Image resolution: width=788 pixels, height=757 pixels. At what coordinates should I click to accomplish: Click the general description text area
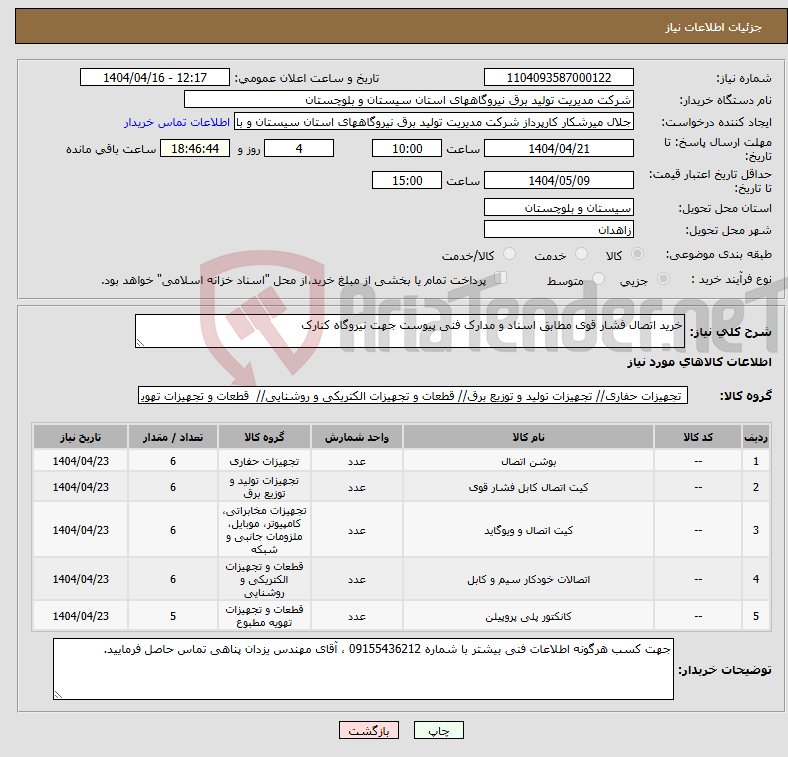(410, 331)
